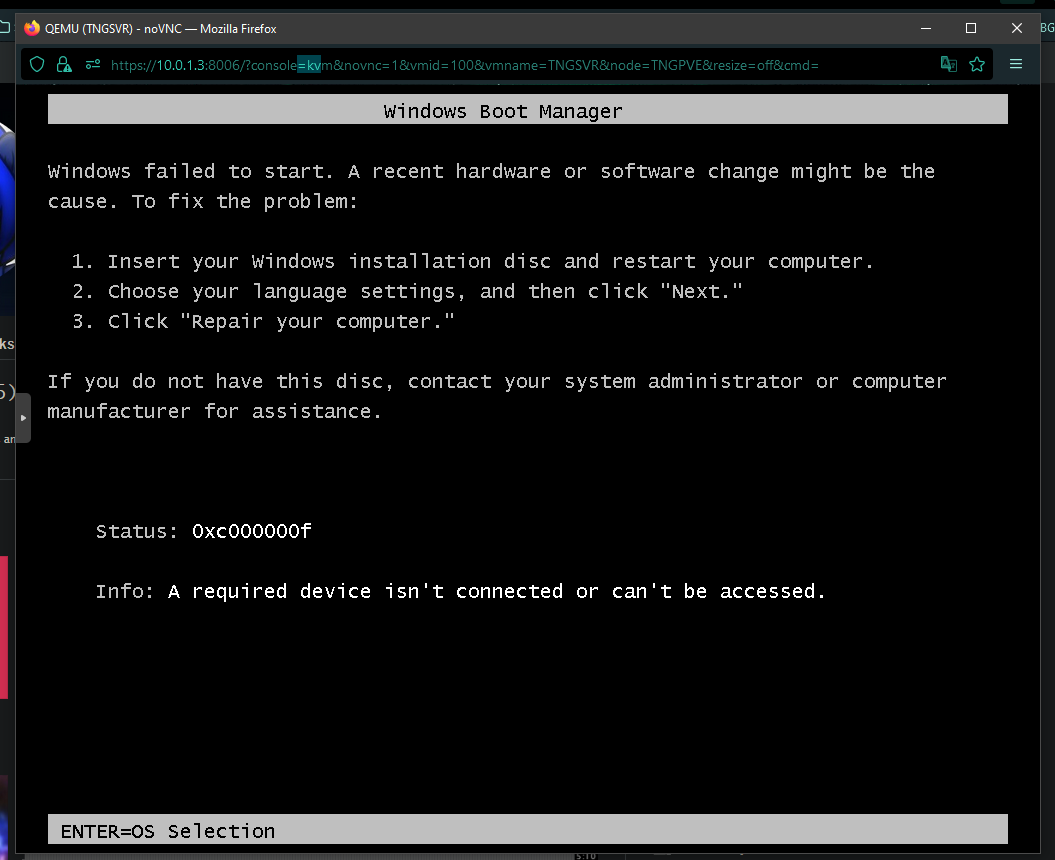Maximize the noVNC Firefox window
This screenshot has height=860, width=1055.
[971, 28]
